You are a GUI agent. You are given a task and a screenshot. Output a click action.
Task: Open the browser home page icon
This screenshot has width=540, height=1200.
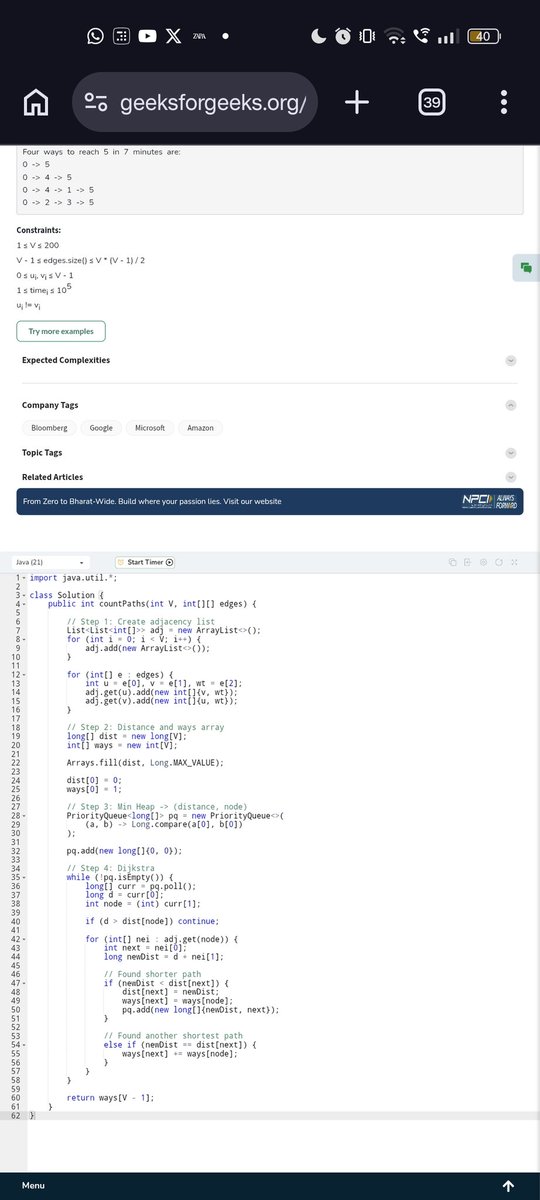click(36, 102)
